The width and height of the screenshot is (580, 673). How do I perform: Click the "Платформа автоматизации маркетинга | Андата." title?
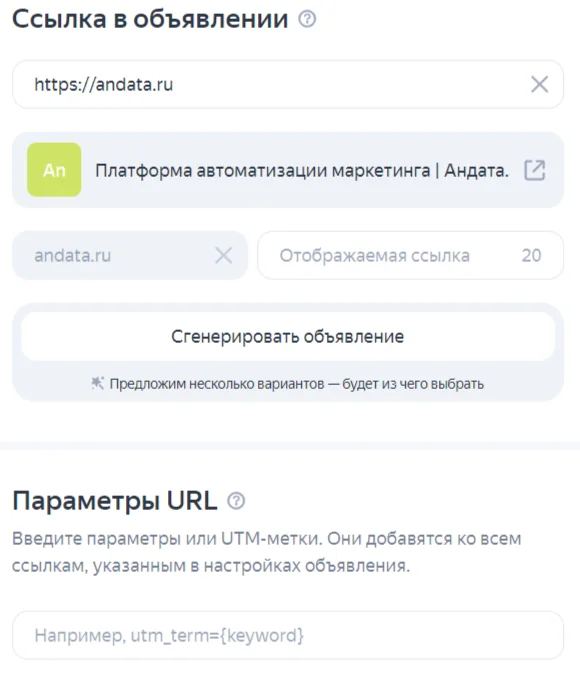coord(302,171)
